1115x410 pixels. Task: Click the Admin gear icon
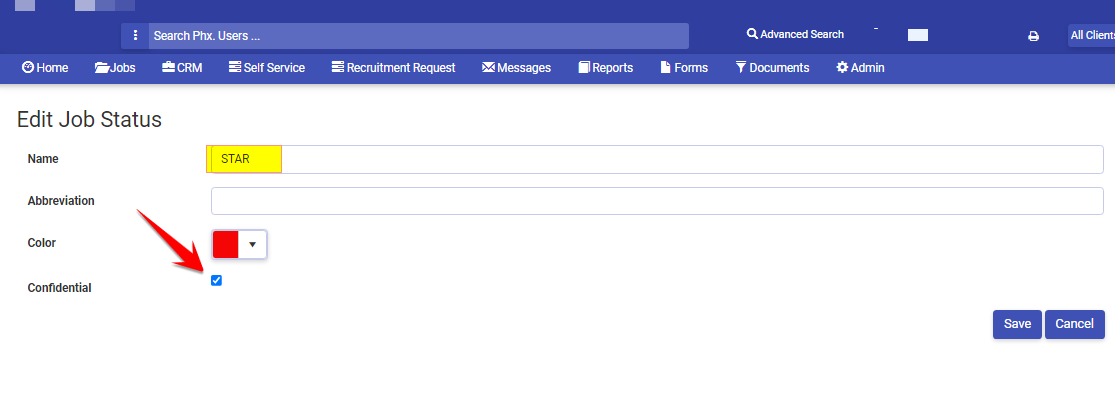(x=842, y=68)
